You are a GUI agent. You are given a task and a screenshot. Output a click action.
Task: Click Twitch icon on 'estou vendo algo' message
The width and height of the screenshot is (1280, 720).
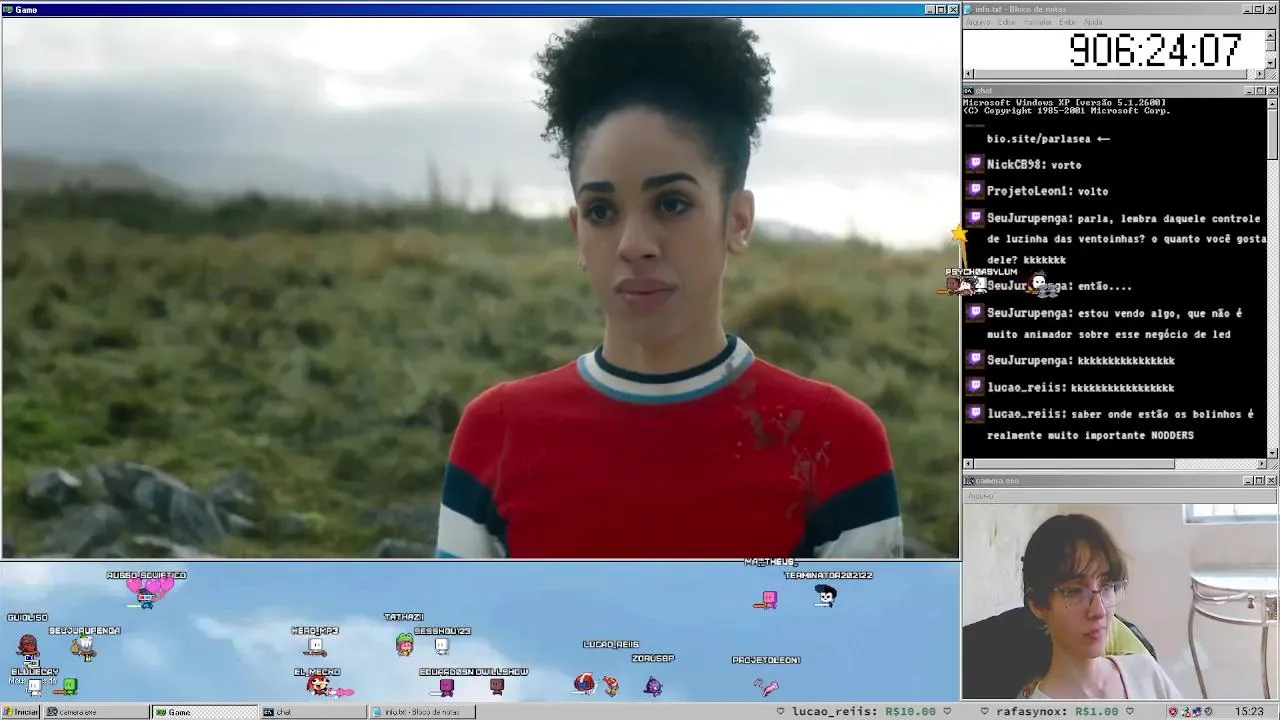pyautogui.click(x=975, y=312)
